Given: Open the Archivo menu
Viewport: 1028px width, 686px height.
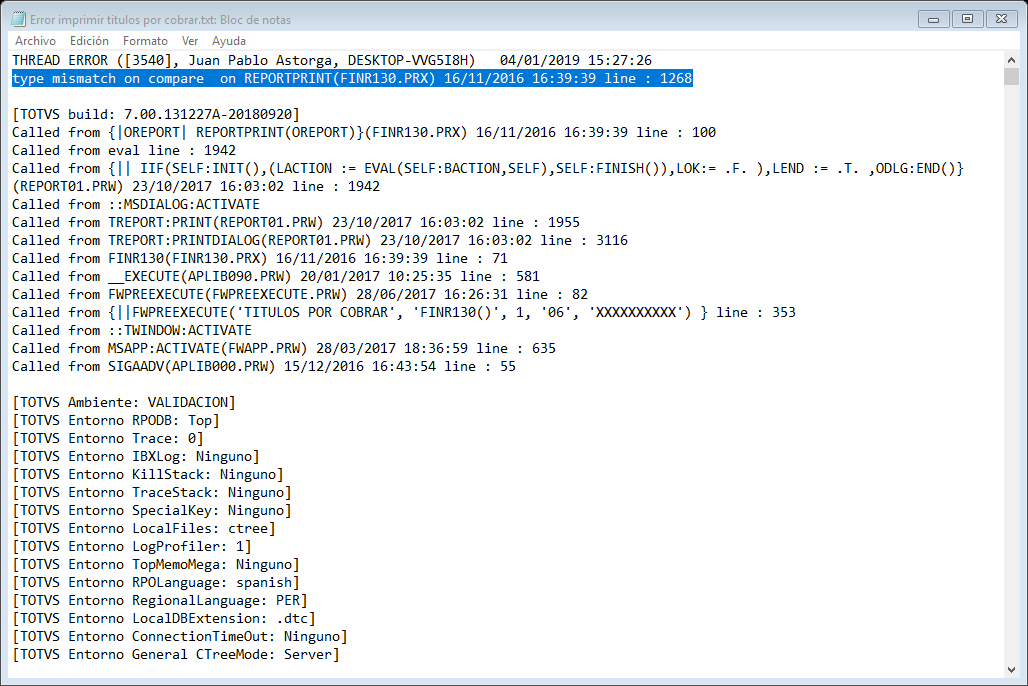Looking at the screenshot, I should 35,41.
